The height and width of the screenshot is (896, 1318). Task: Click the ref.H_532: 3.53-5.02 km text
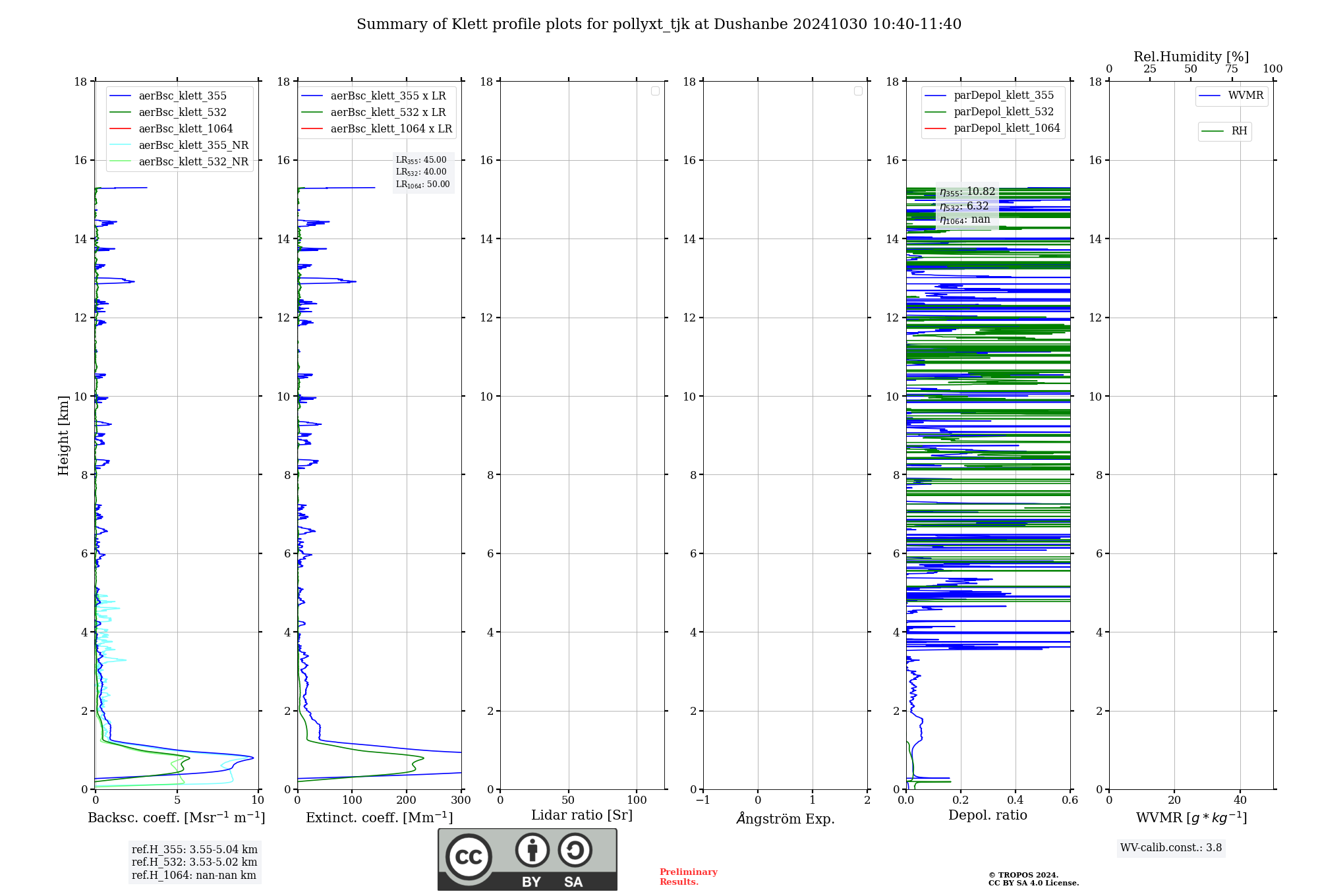pos(194,862)
